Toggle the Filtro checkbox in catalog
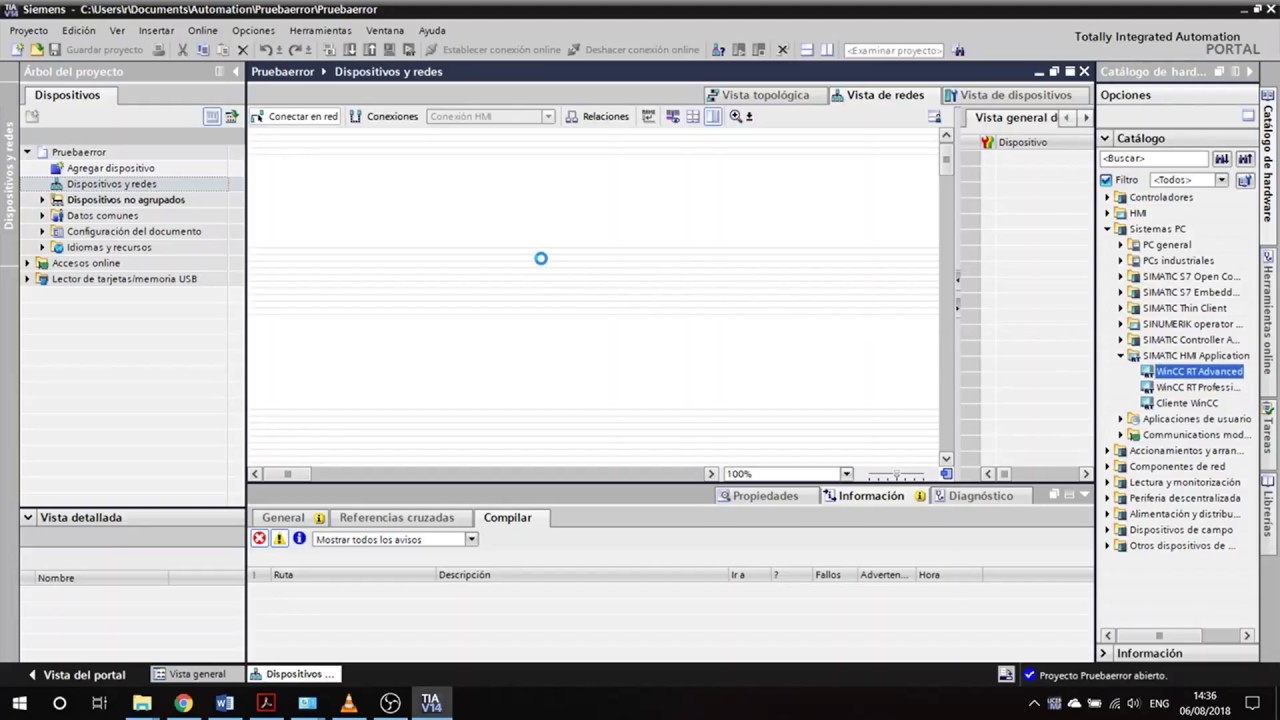 1106,180
